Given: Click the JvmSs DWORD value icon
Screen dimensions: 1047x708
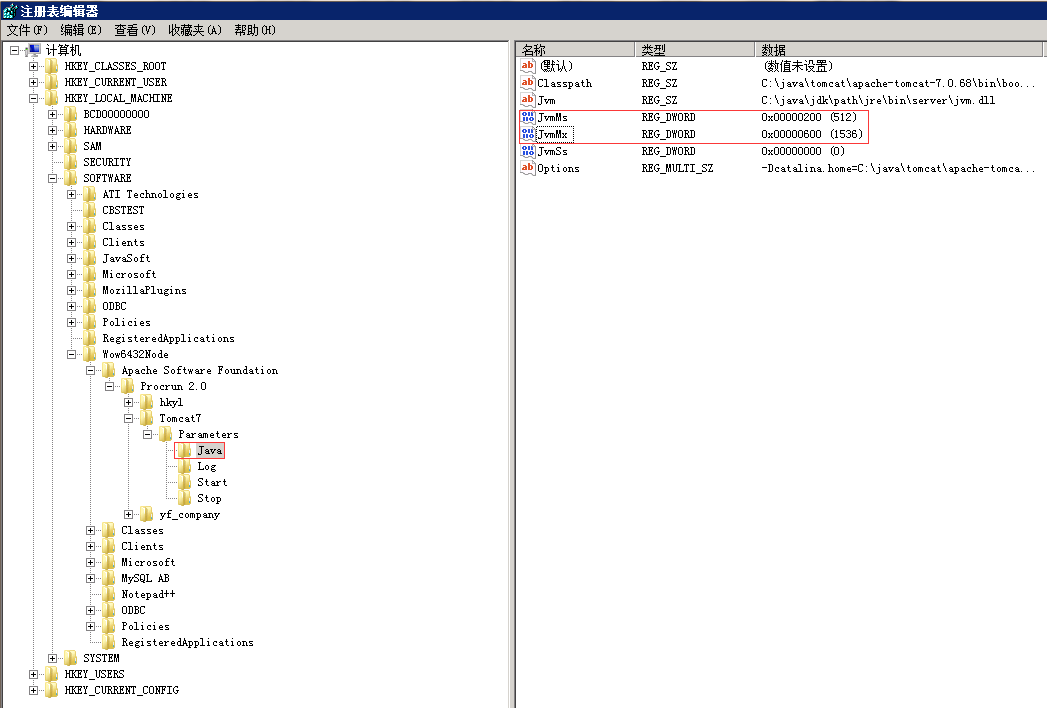Looking at the screenshot, I should [528, 151].
